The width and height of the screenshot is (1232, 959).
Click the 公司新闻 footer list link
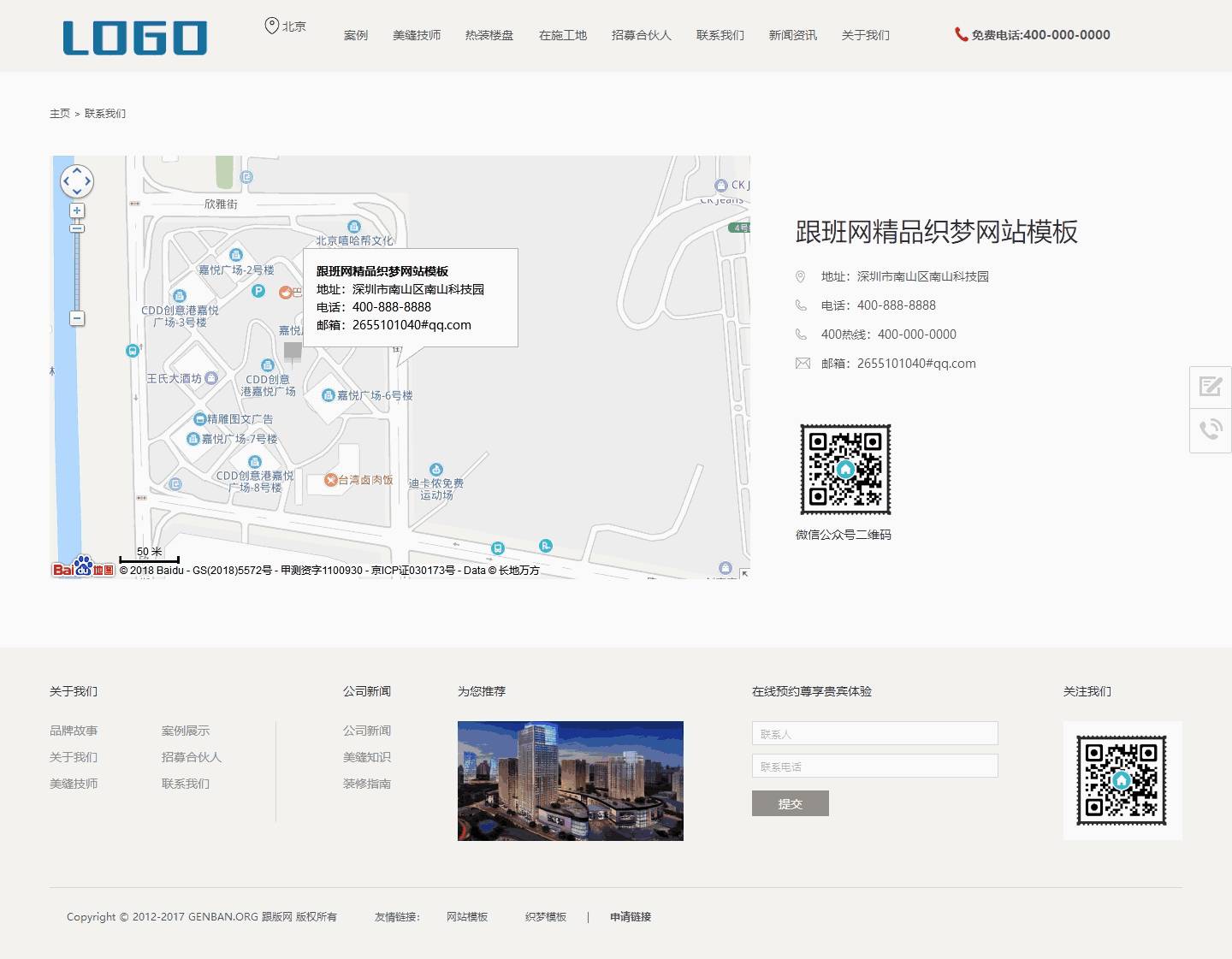[367, 731]
